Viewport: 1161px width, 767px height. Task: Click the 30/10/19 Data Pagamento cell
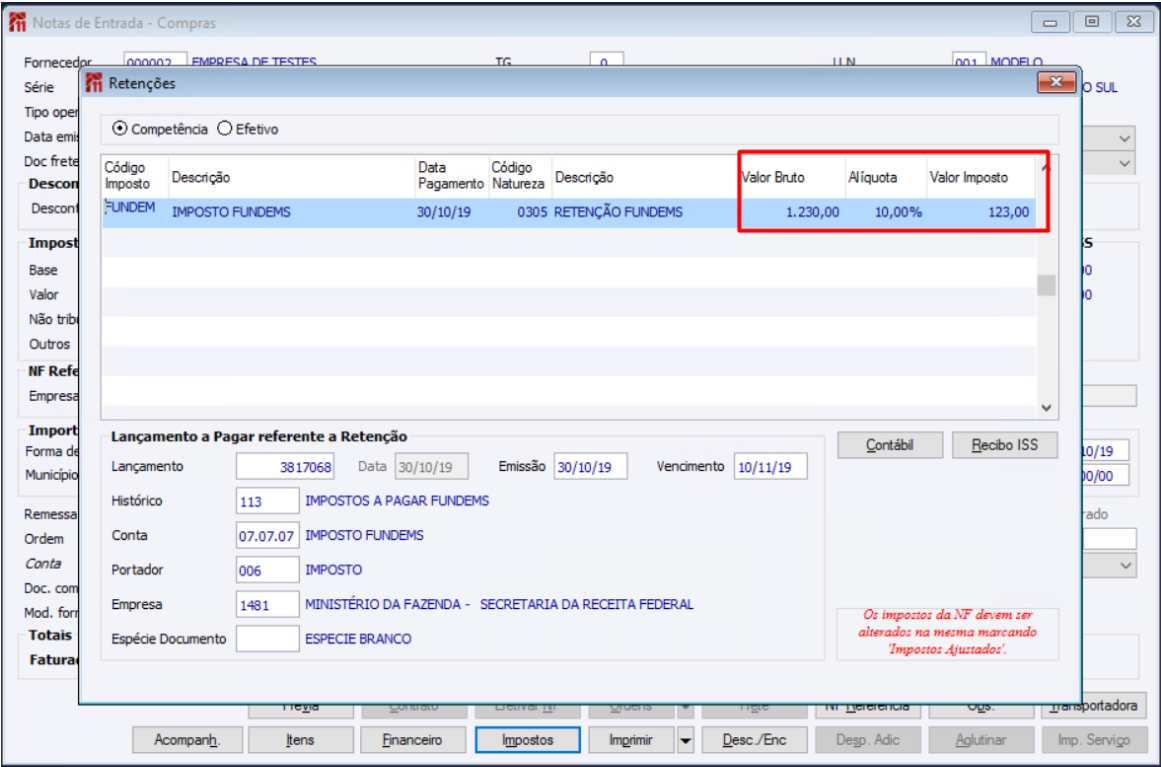click(452, 212)
